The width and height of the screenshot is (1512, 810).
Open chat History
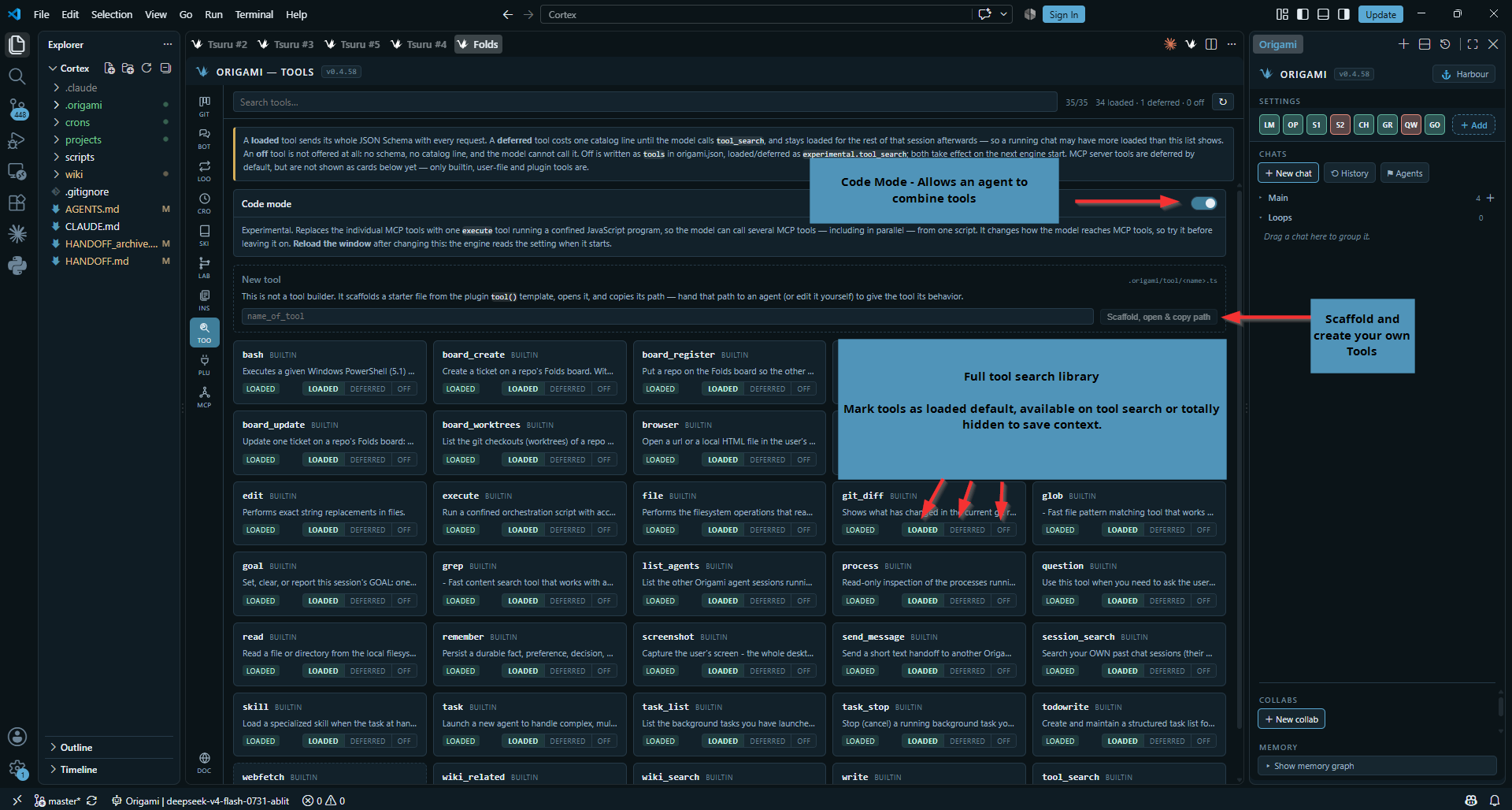click(1350, 173)
